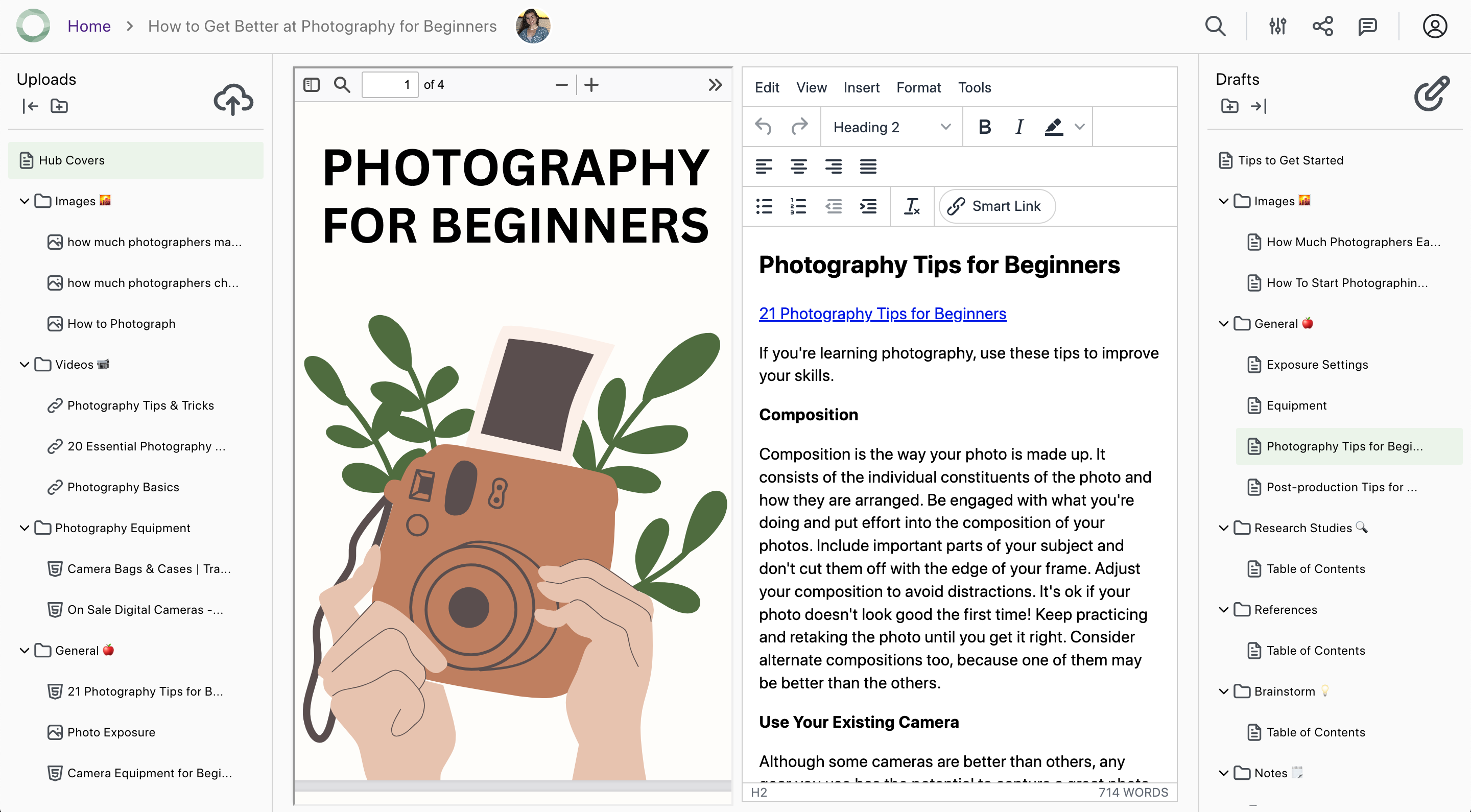Collapse the Videos folder
1471x812 pixels.
(25, 364)
